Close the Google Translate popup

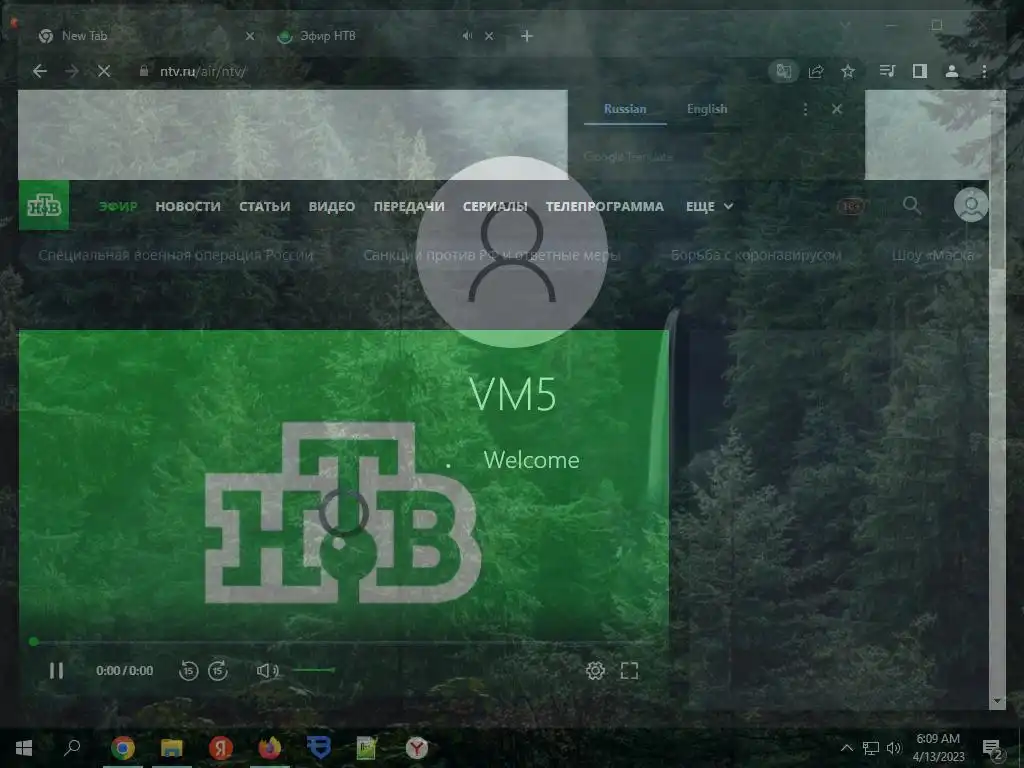(837, 109)
